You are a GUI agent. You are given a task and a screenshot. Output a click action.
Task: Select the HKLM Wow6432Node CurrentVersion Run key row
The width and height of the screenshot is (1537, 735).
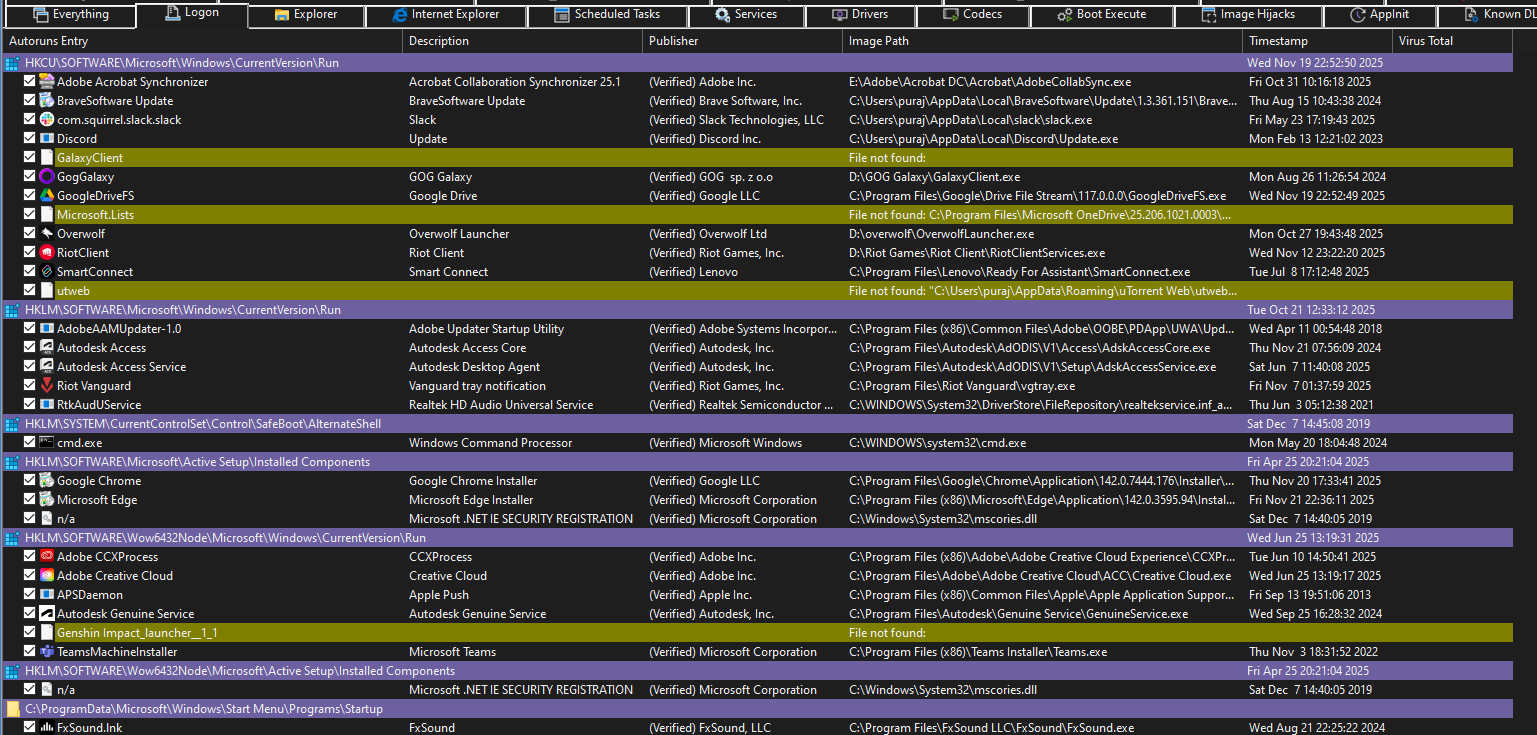757,538
